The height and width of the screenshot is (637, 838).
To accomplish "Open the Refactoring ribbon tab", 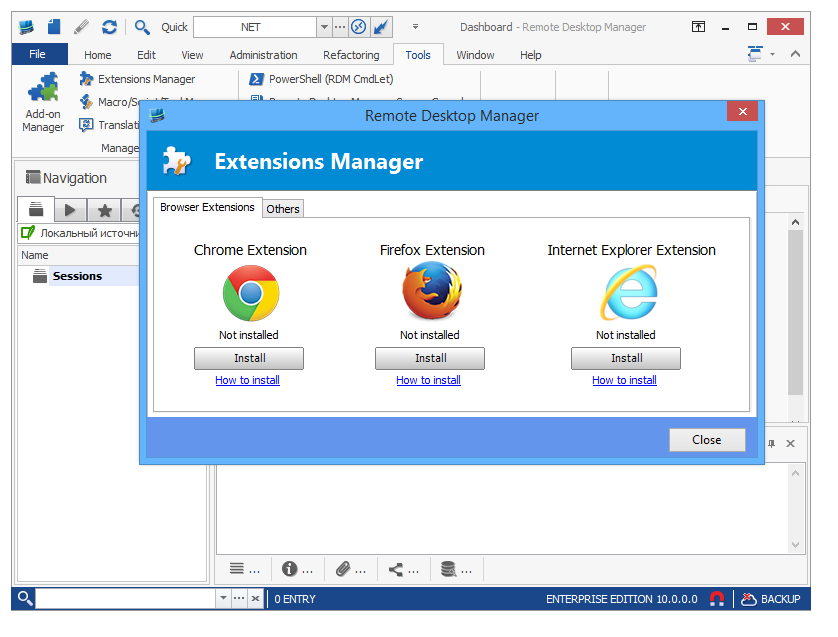I will (351, 55).
